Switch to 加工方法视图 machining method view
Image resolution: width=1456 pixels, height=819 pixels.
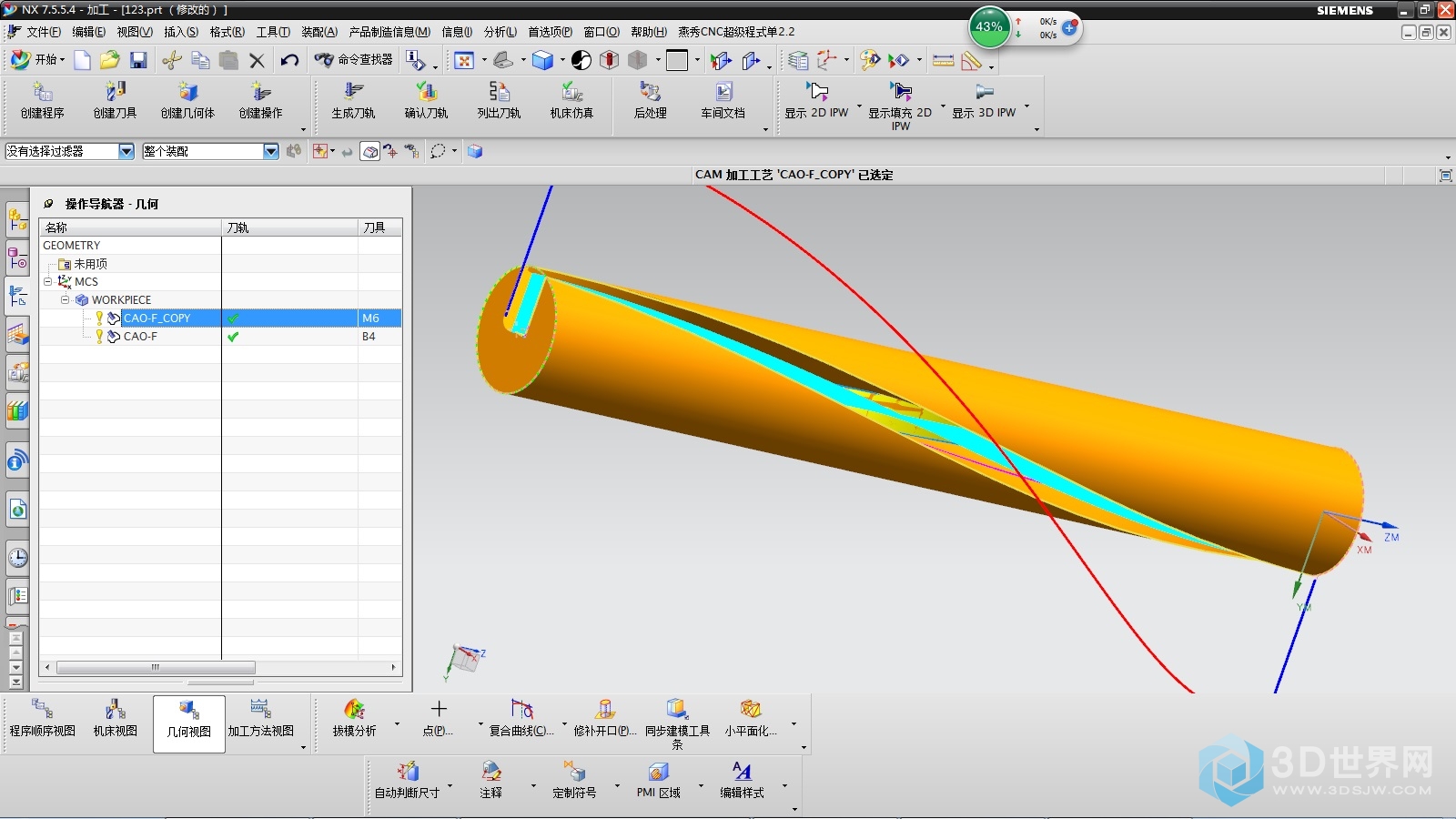click(x=261, y=718)
